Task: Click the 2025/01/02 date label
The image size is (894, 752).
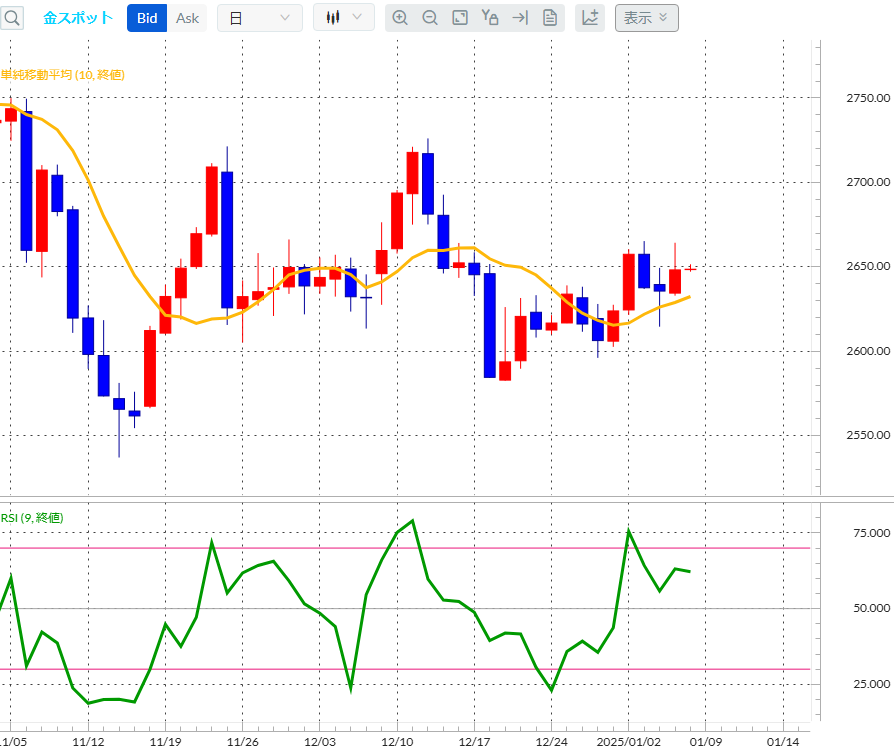Action: coord(628,742)
